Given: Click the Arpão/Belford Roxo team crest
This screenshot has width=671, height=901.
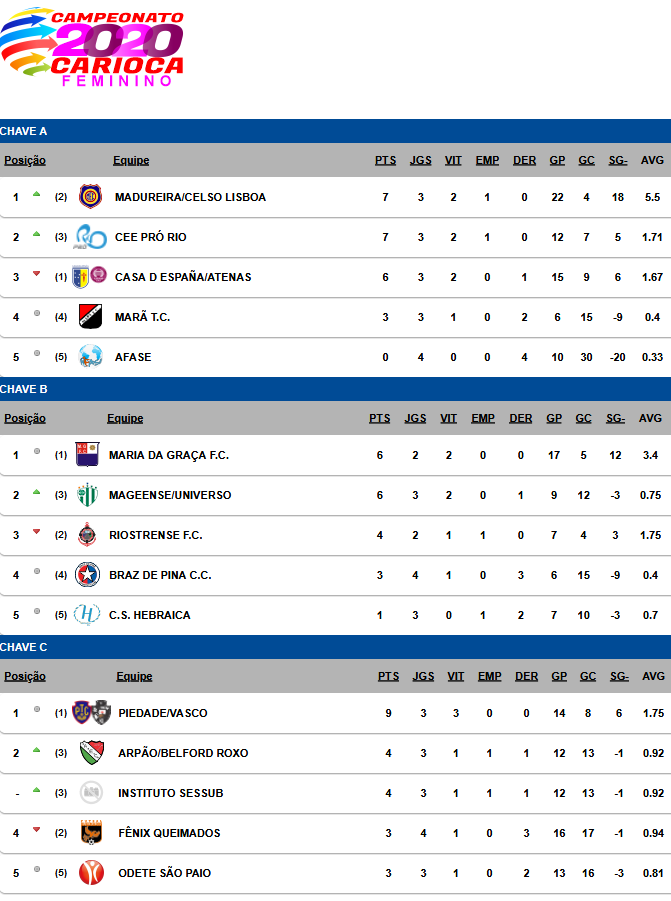Looking at the screenshot, I should (92, 753).
